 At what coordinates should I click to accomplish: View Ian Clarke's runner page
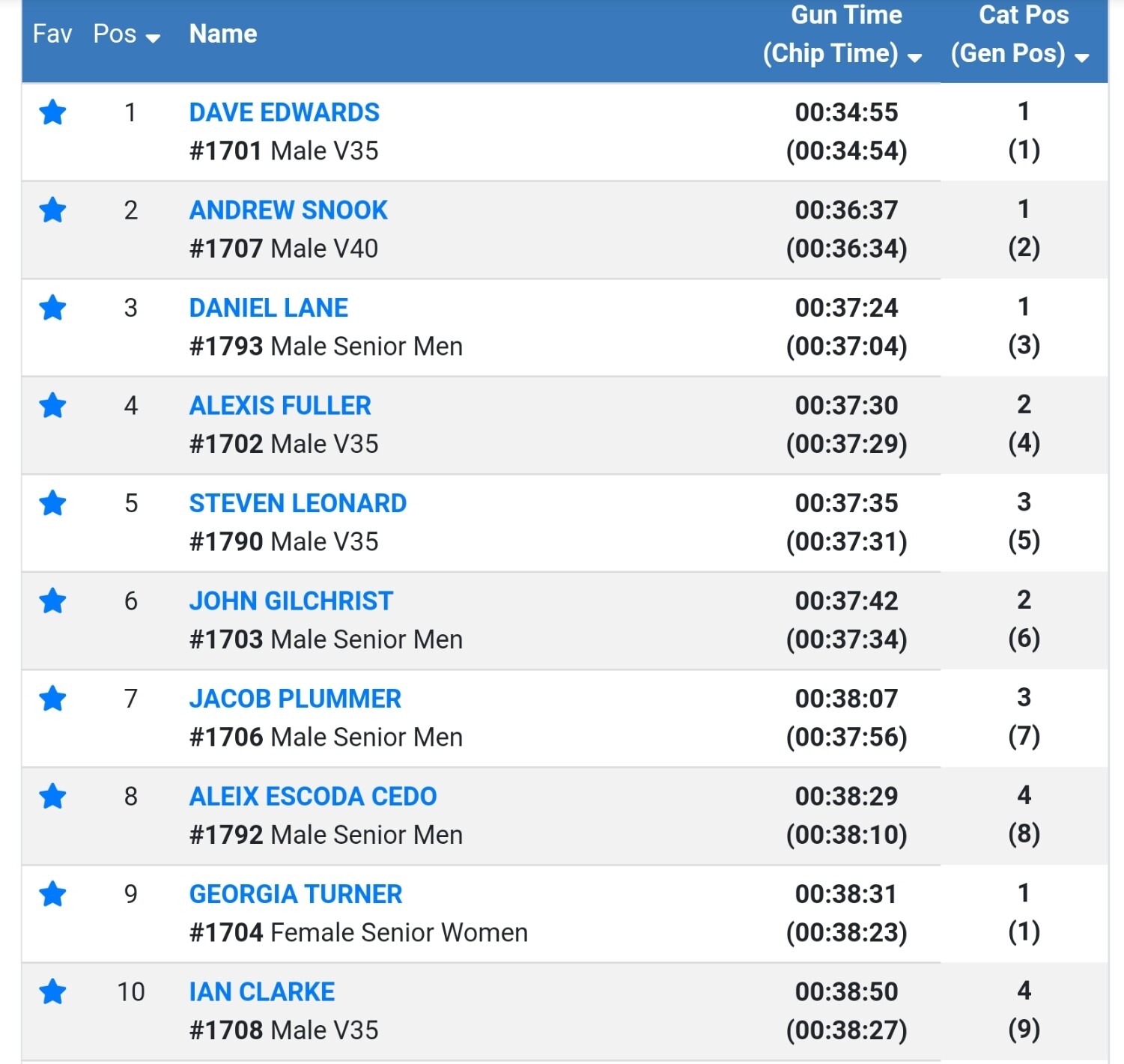pos(261,992)
